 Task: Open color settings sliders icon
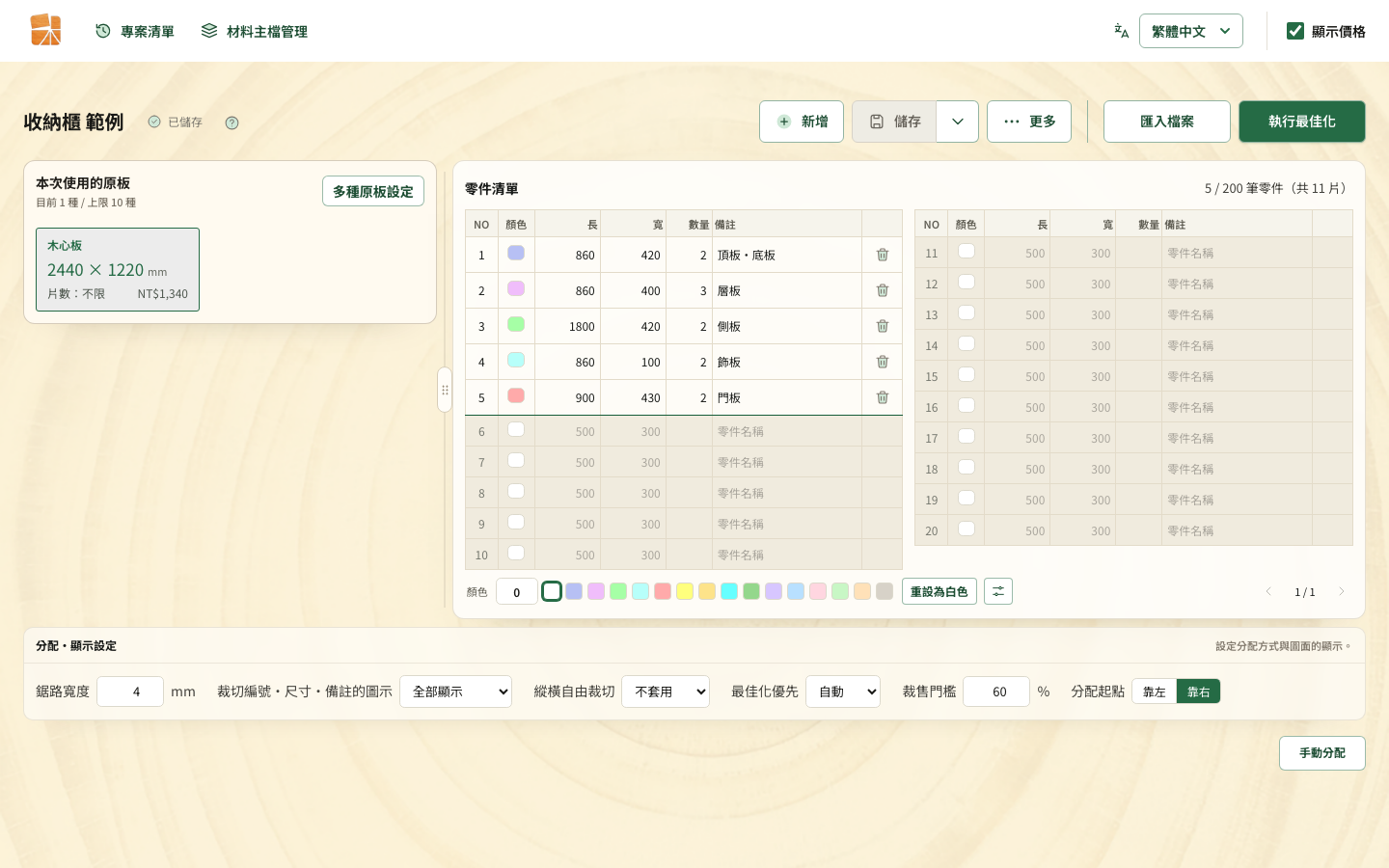click(998, 591)
